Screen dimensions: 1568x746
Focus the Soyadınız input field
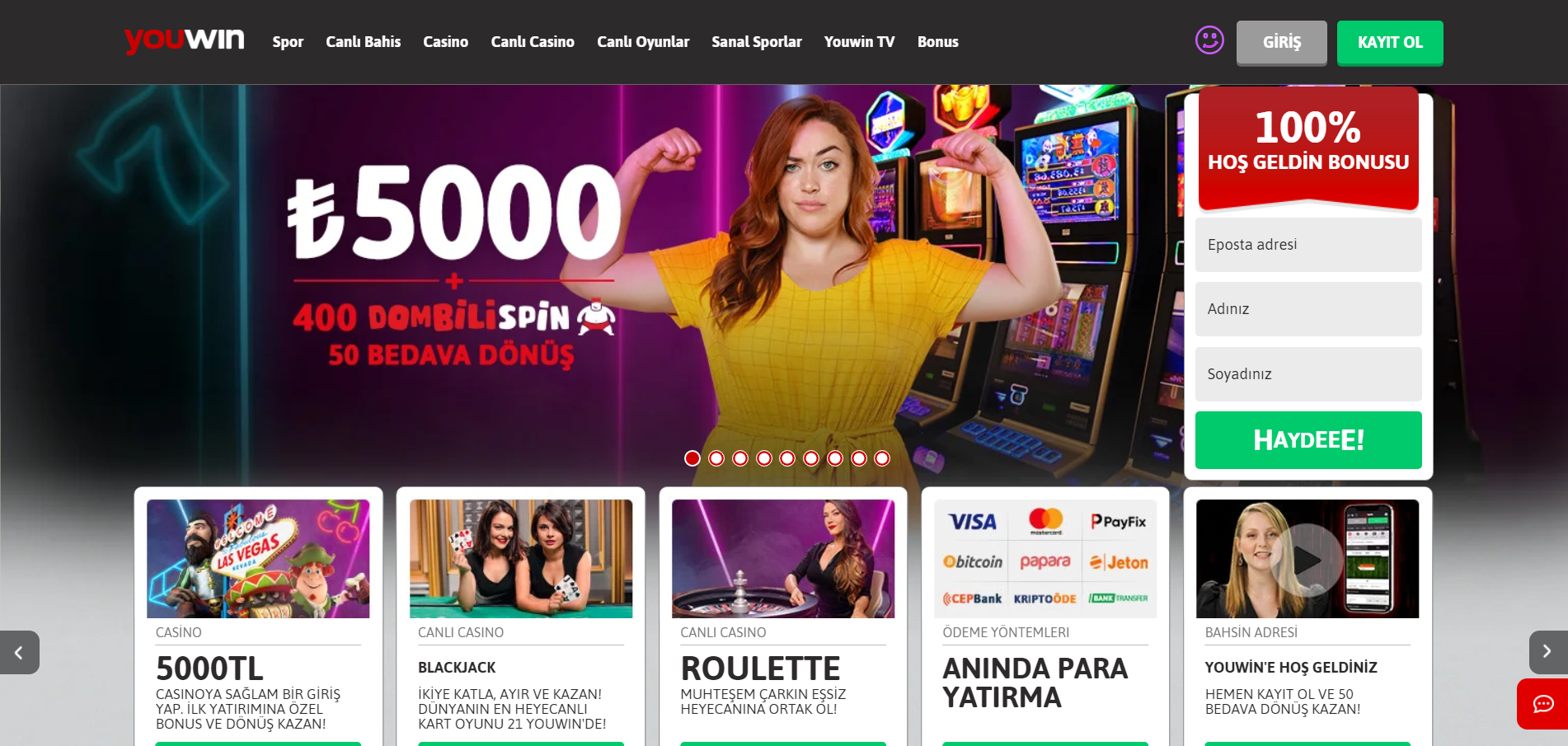point(1308,374)
